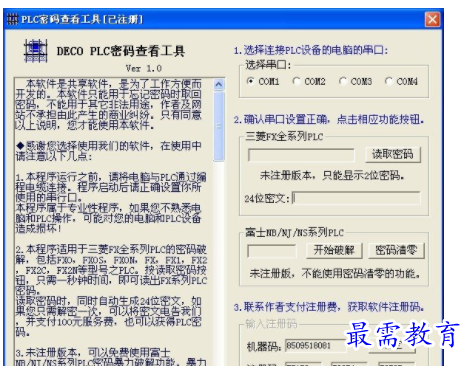Click the 密码清零 button
The image size is (468, 366).
point(396,250)
